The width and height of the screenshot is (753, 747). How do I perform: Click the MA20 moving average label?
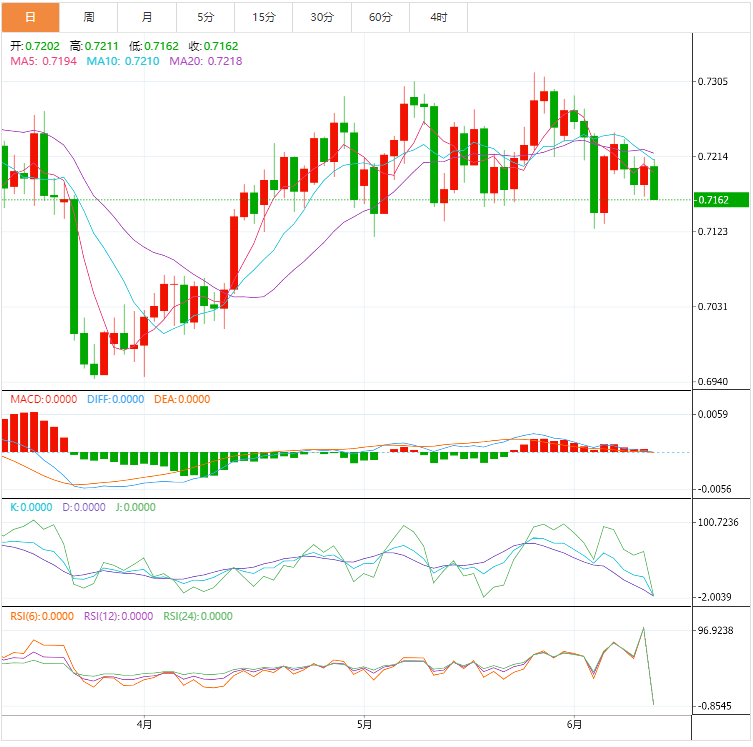point(205,61)
